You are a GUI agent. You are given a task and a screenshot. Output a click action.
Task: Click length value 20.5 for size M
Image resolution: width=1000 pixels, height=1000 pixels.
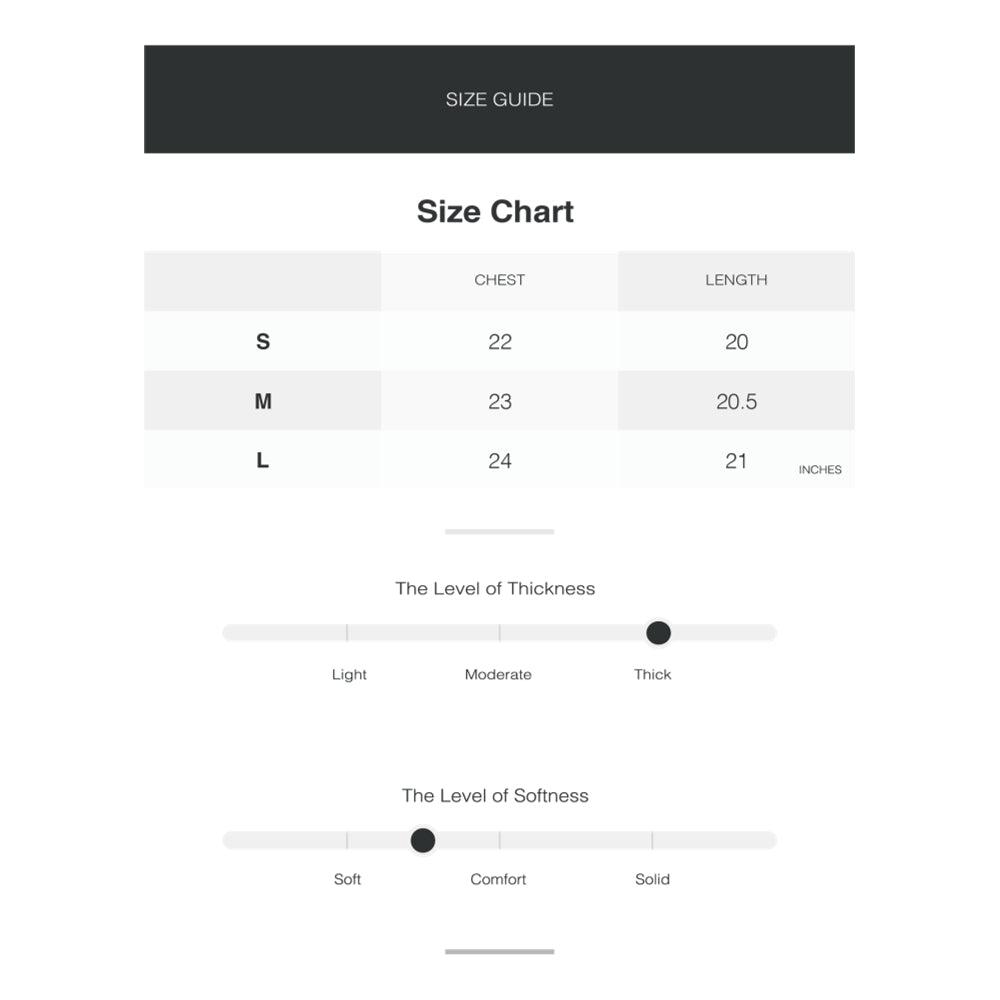[736, 401]
